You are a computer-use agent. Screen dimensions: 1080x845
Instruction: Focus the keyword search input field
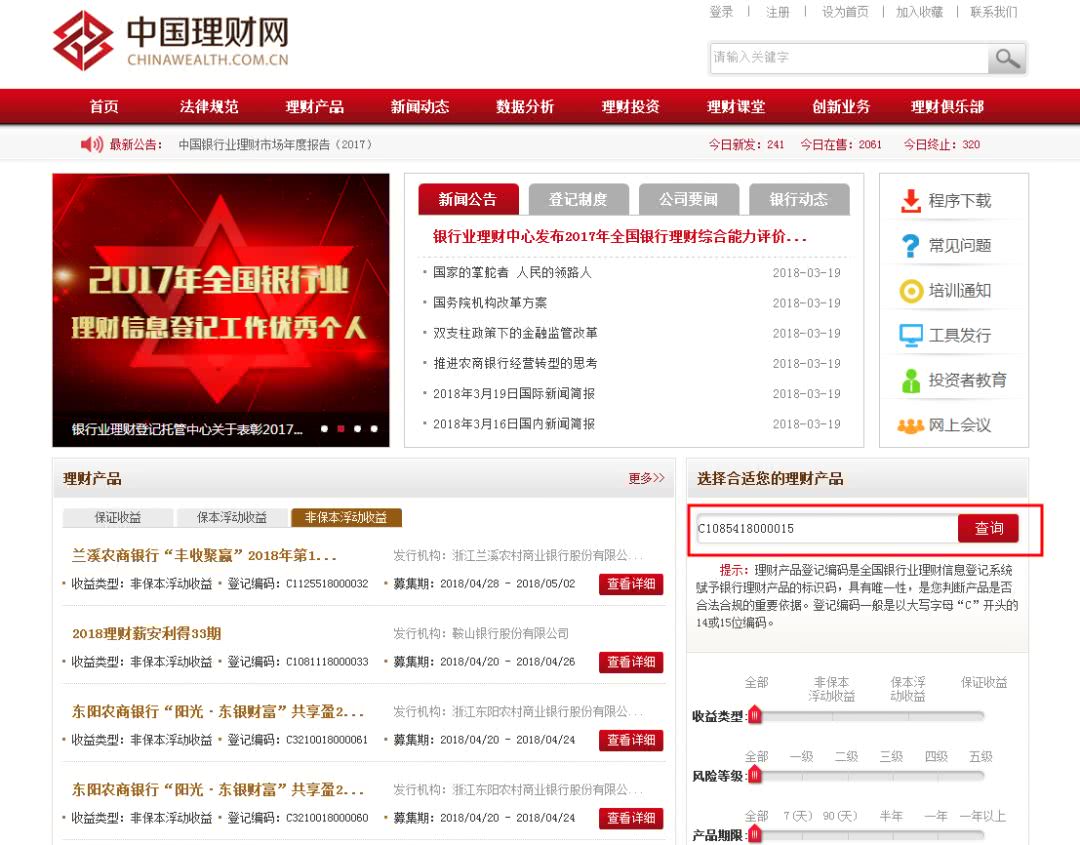click(x=849, y=58)
